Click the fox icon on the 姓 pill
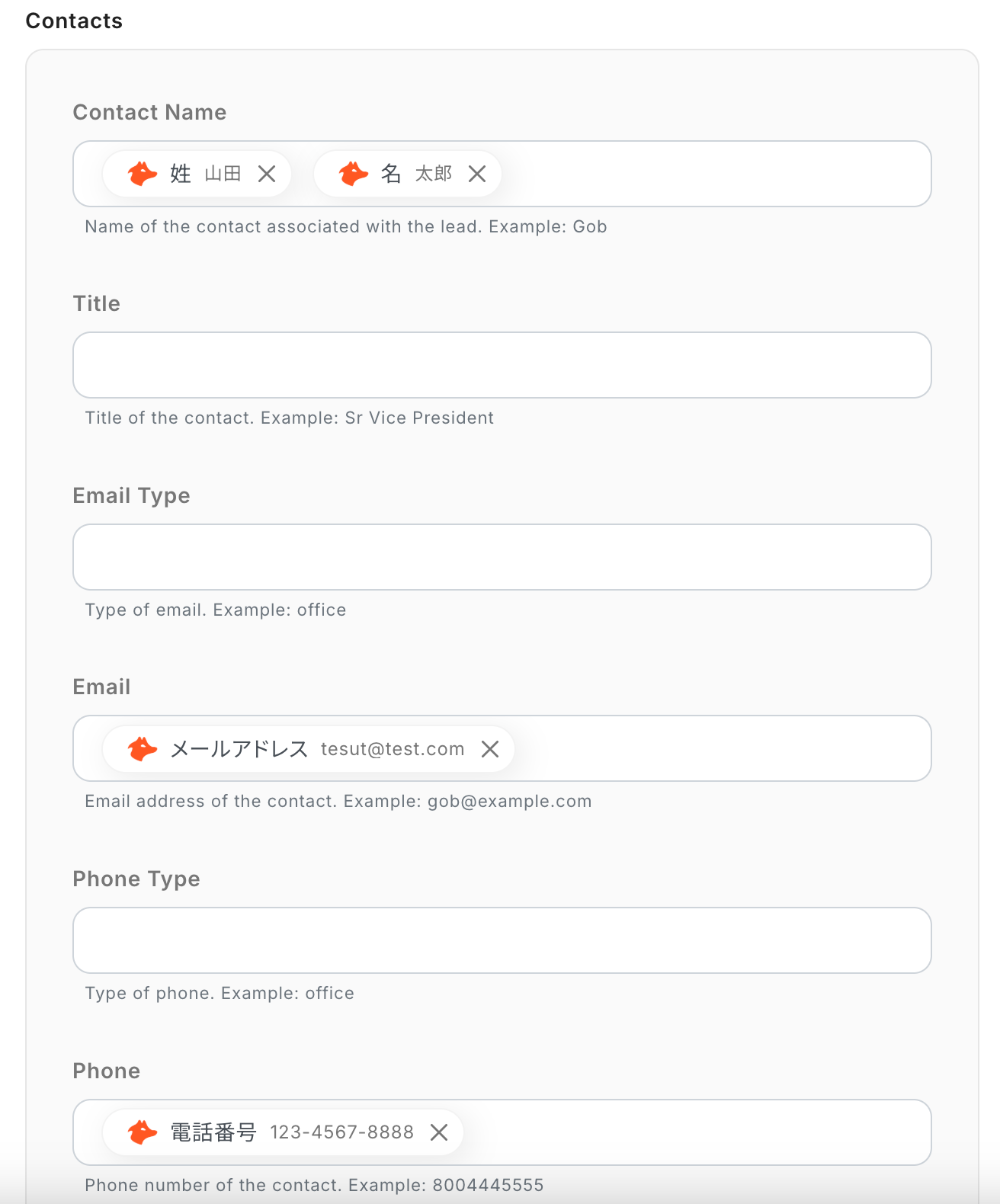This screenshot has width=1000, height=1204. pos(142,174)
